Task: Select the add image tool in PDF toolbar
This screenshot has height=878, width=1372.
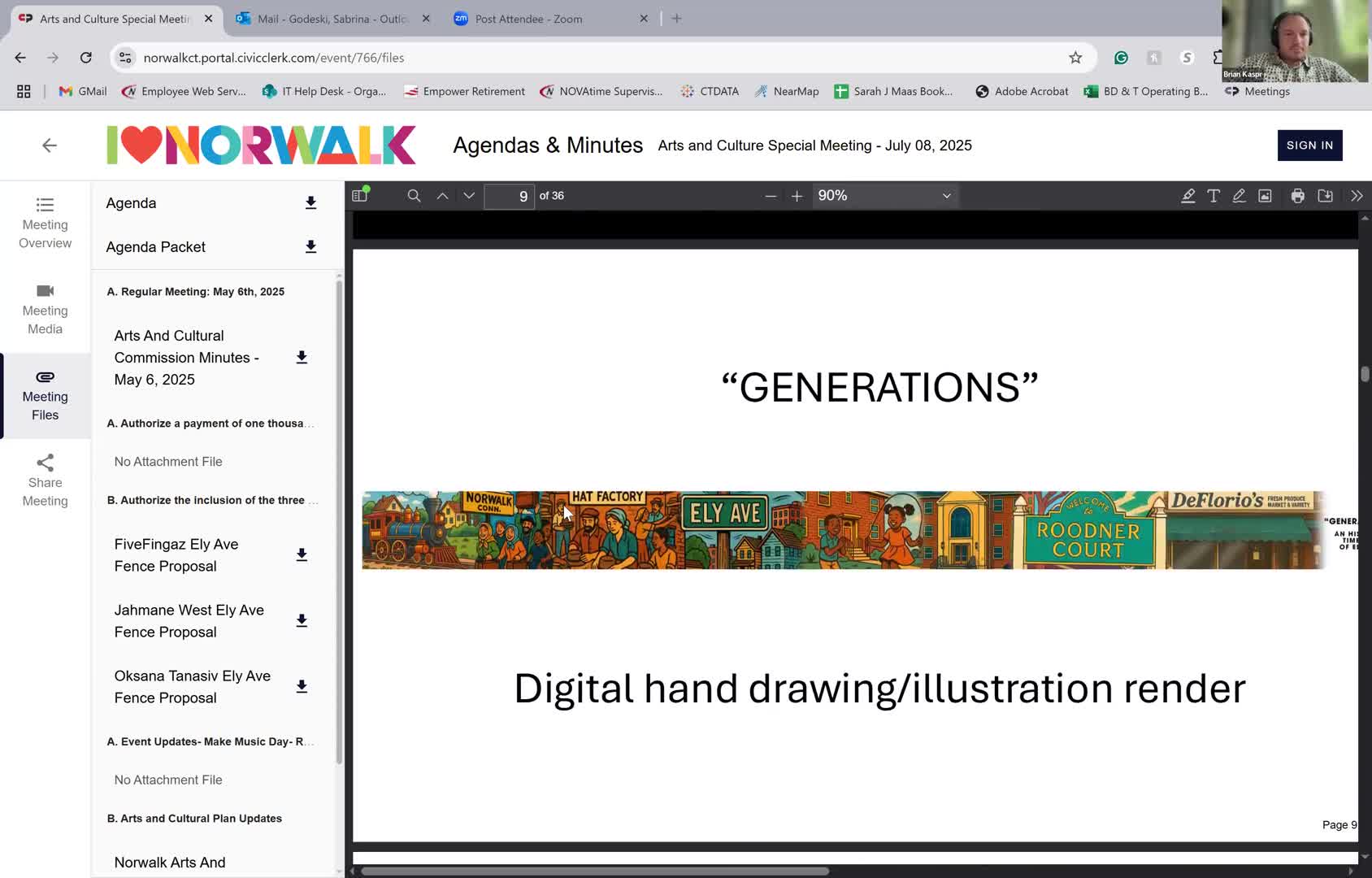Action: [1265, 195]
